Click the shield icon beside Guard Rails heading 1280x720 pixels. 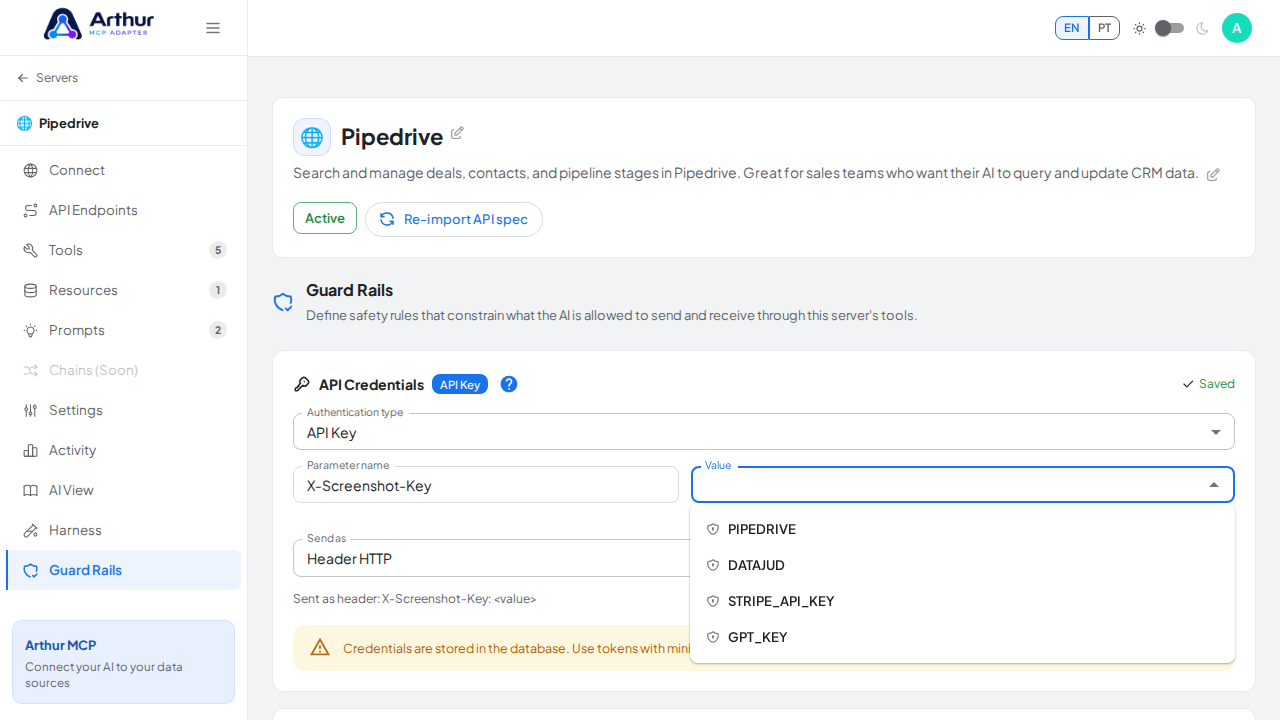(283, 302)
